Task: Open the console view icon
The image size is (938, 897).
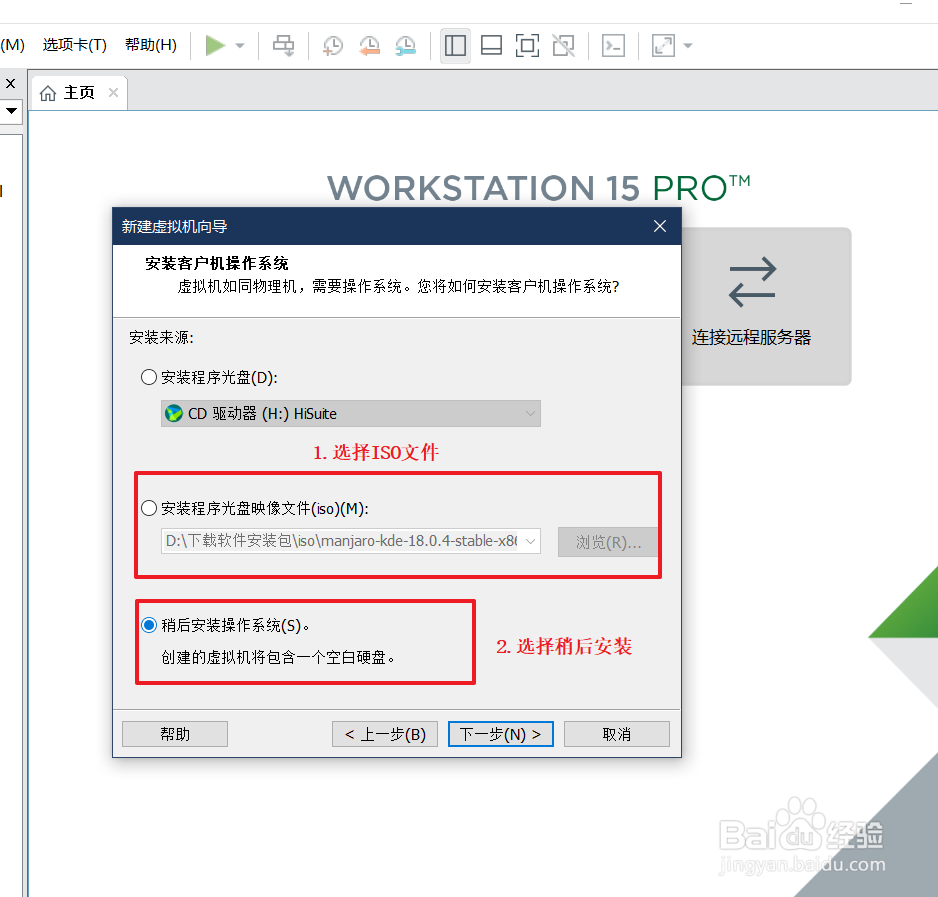Action: click(613, 45)
